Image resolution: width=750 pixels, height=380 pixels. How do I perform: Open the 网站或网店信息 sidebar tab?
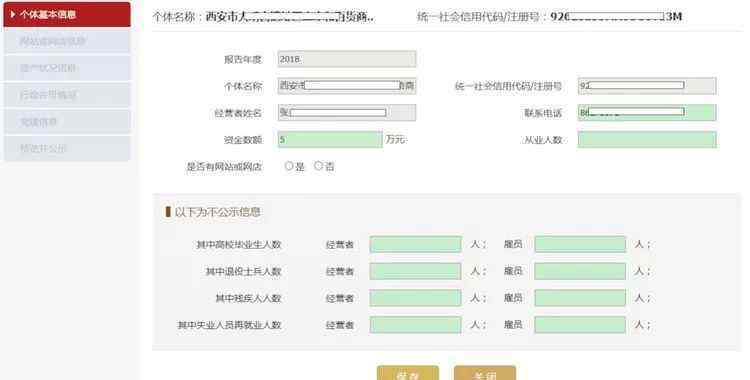pos(66,41)
